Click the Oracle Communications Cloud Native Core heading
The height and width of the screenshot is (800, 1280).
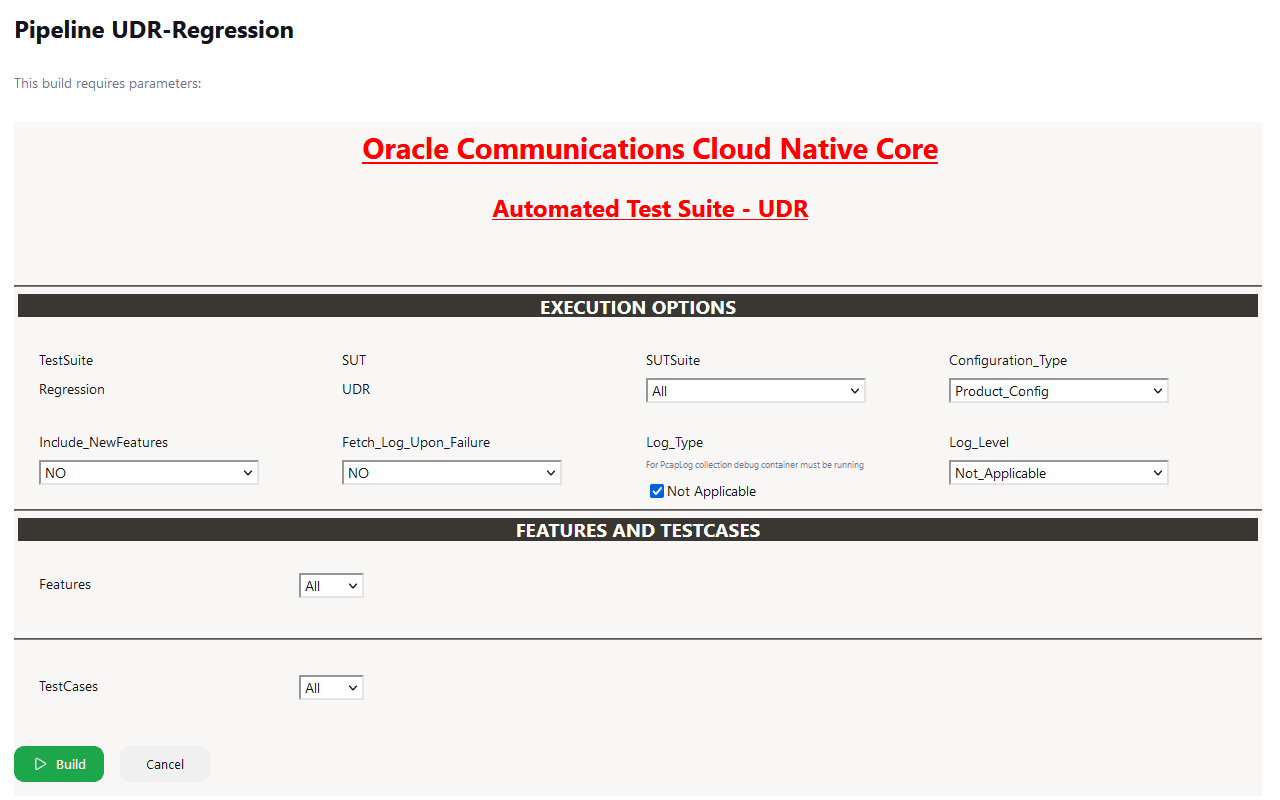point(650,149)
